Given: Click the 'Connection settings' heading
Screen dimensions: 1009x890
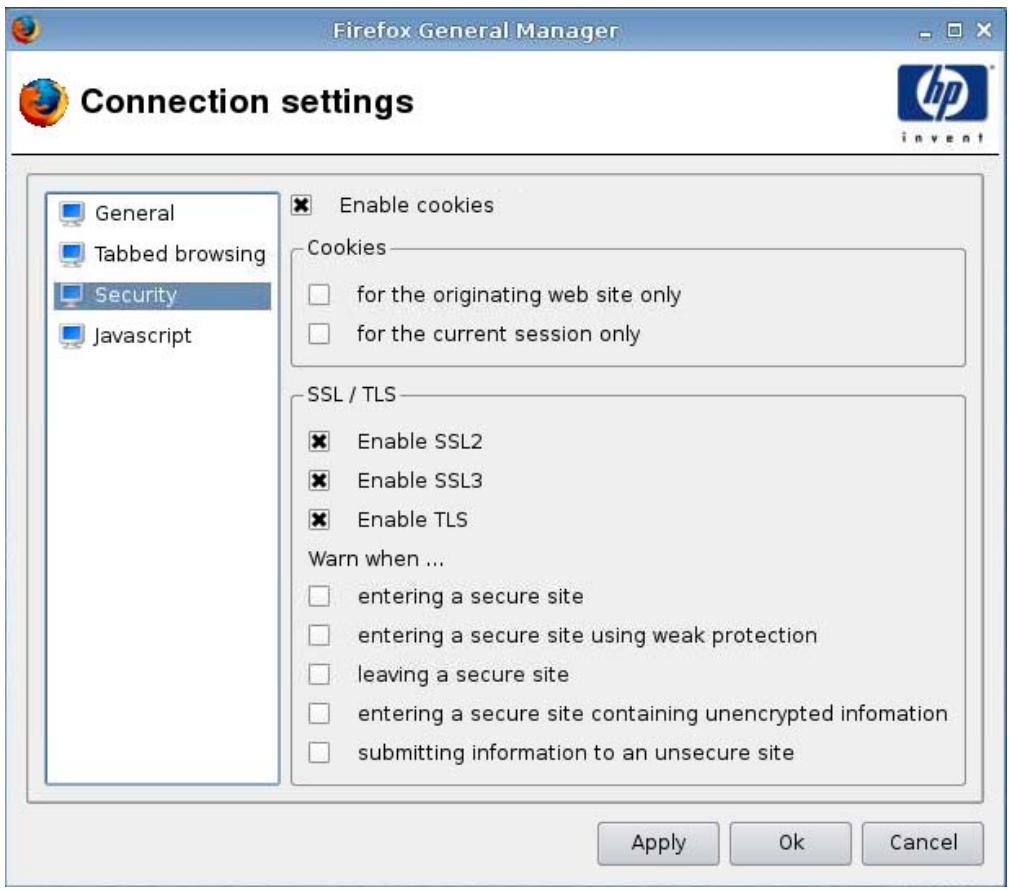Looking at the screenshot, I should tap(247, 102).
